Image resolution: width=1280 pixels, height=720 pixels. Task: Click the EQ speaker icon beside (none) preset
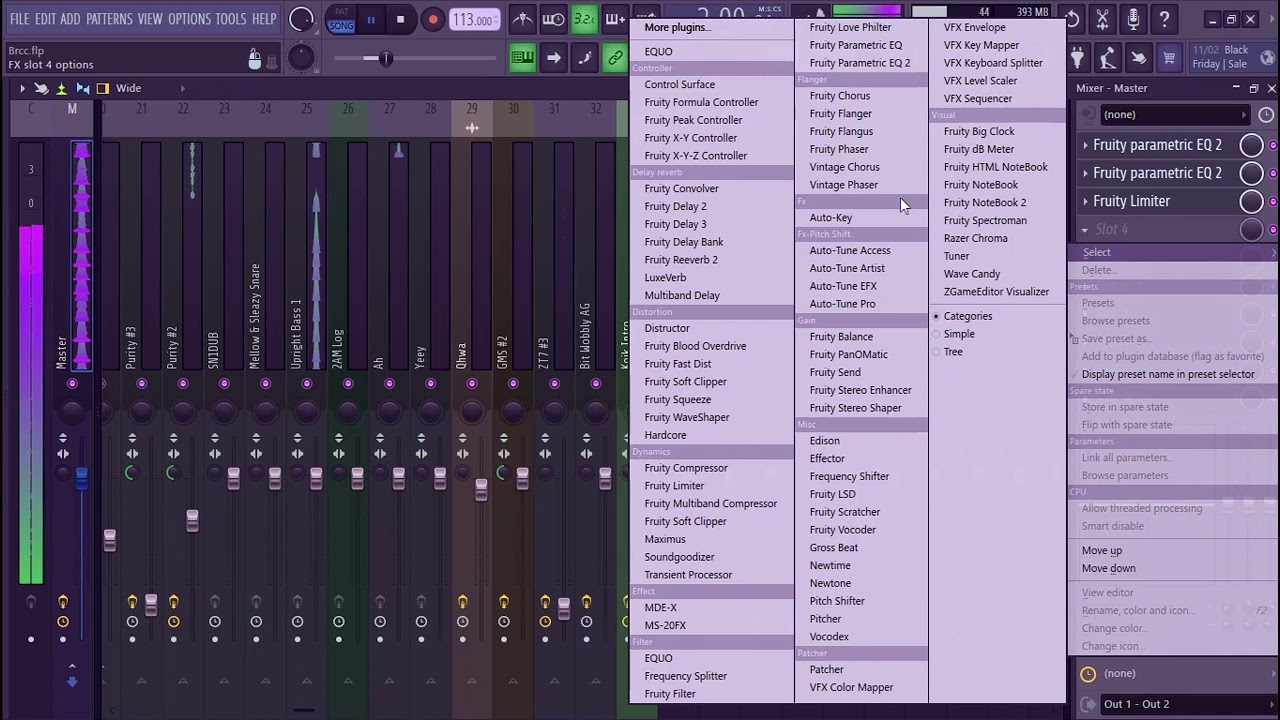[x=1088, y=114]
